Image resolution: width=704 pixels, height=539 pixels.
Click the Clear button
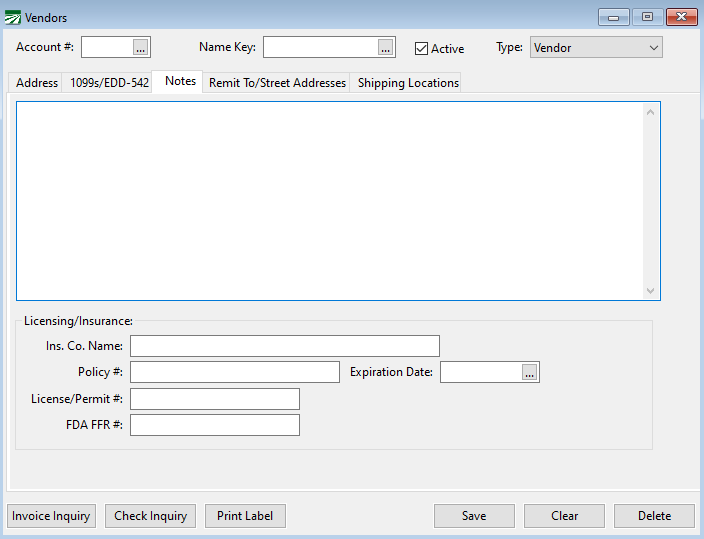click(564, 516)
